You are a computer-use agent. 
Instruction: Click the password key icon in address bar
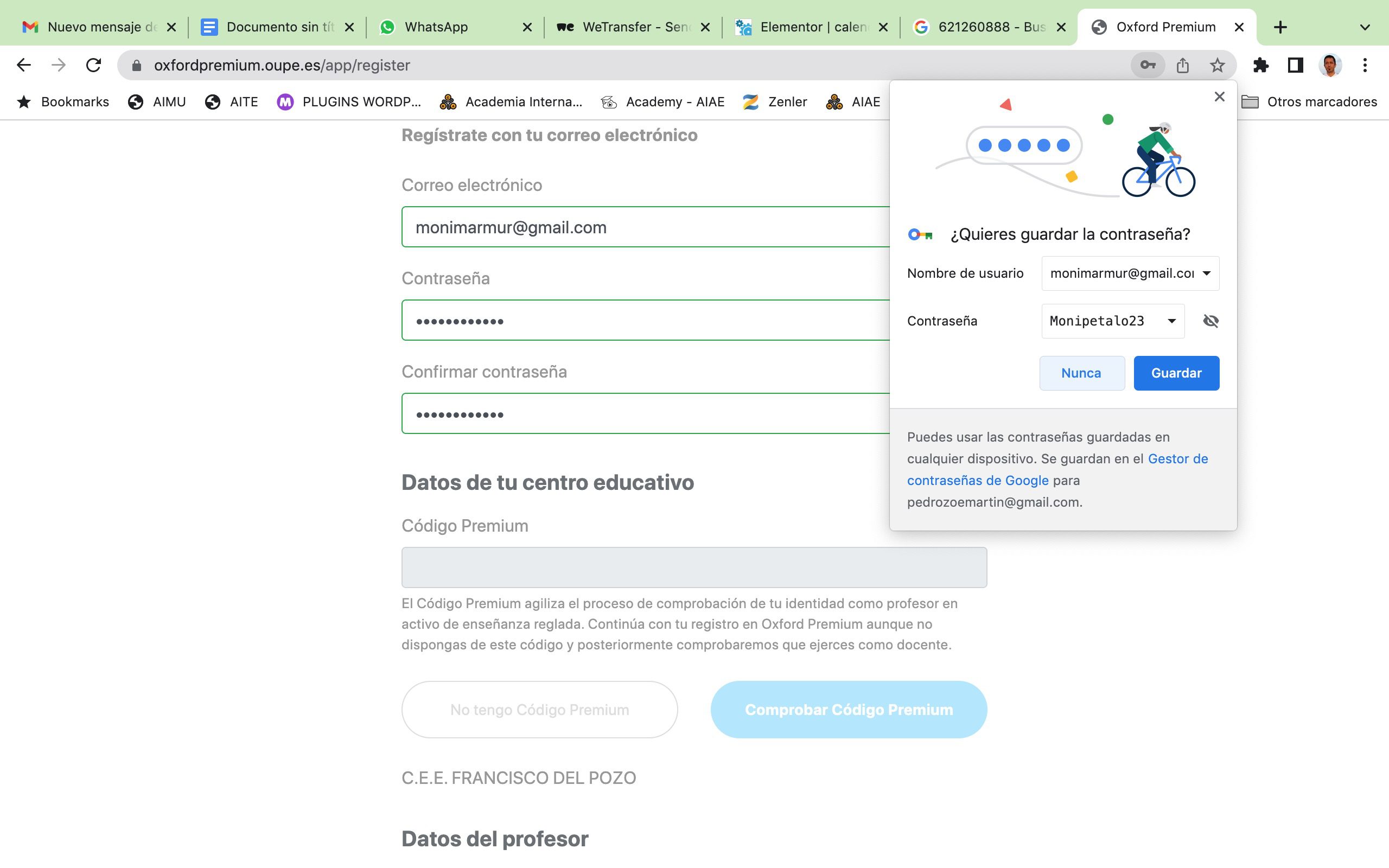[1148, 65]
